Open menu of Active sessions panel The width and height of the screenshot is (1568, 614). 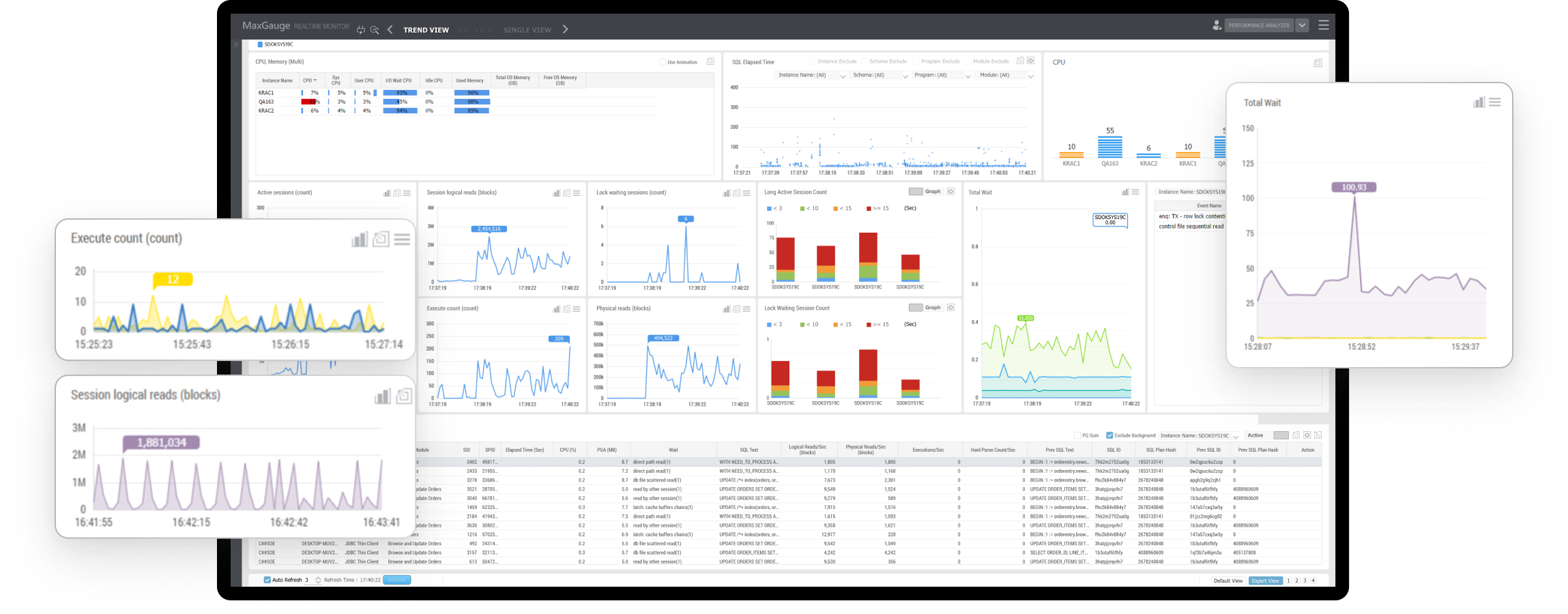pyautogui.click(x=407, y=193)
